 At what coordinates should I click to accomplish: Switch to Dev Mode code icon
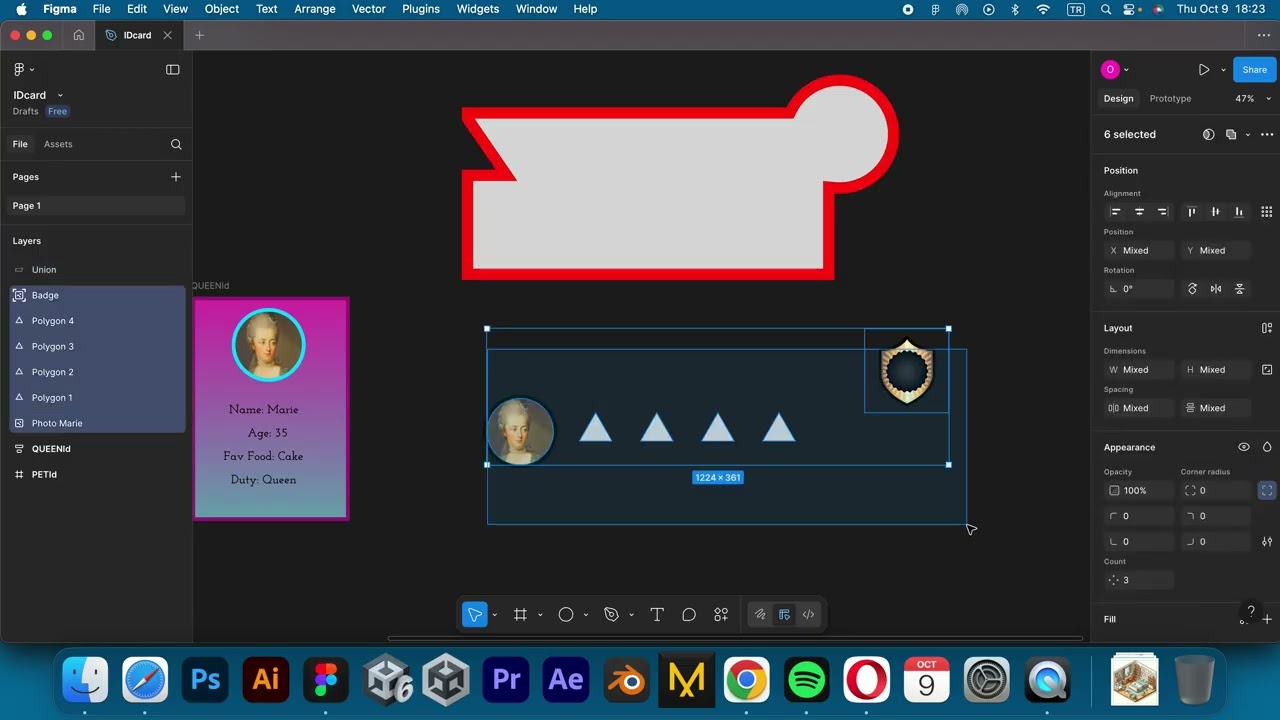click(x=808, y=614)
